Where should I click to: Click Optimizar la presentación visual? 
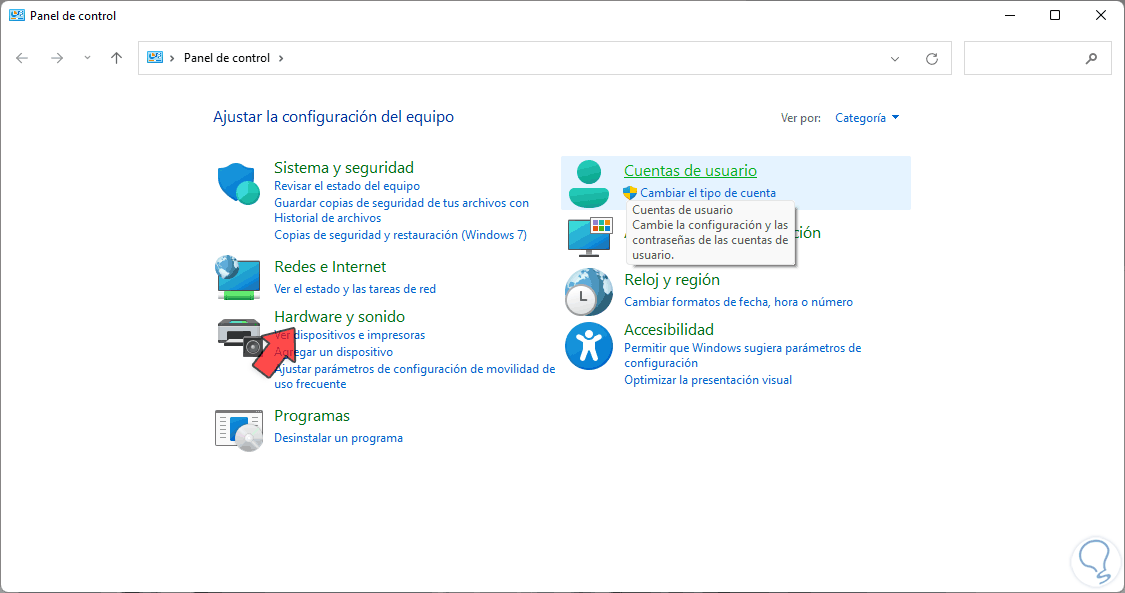pyautogui.click(x=708, y=380)
